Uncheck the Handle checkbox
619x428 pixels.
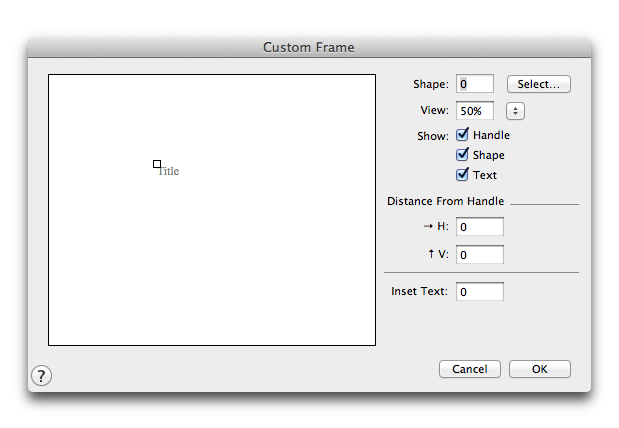tap(462, 135)
